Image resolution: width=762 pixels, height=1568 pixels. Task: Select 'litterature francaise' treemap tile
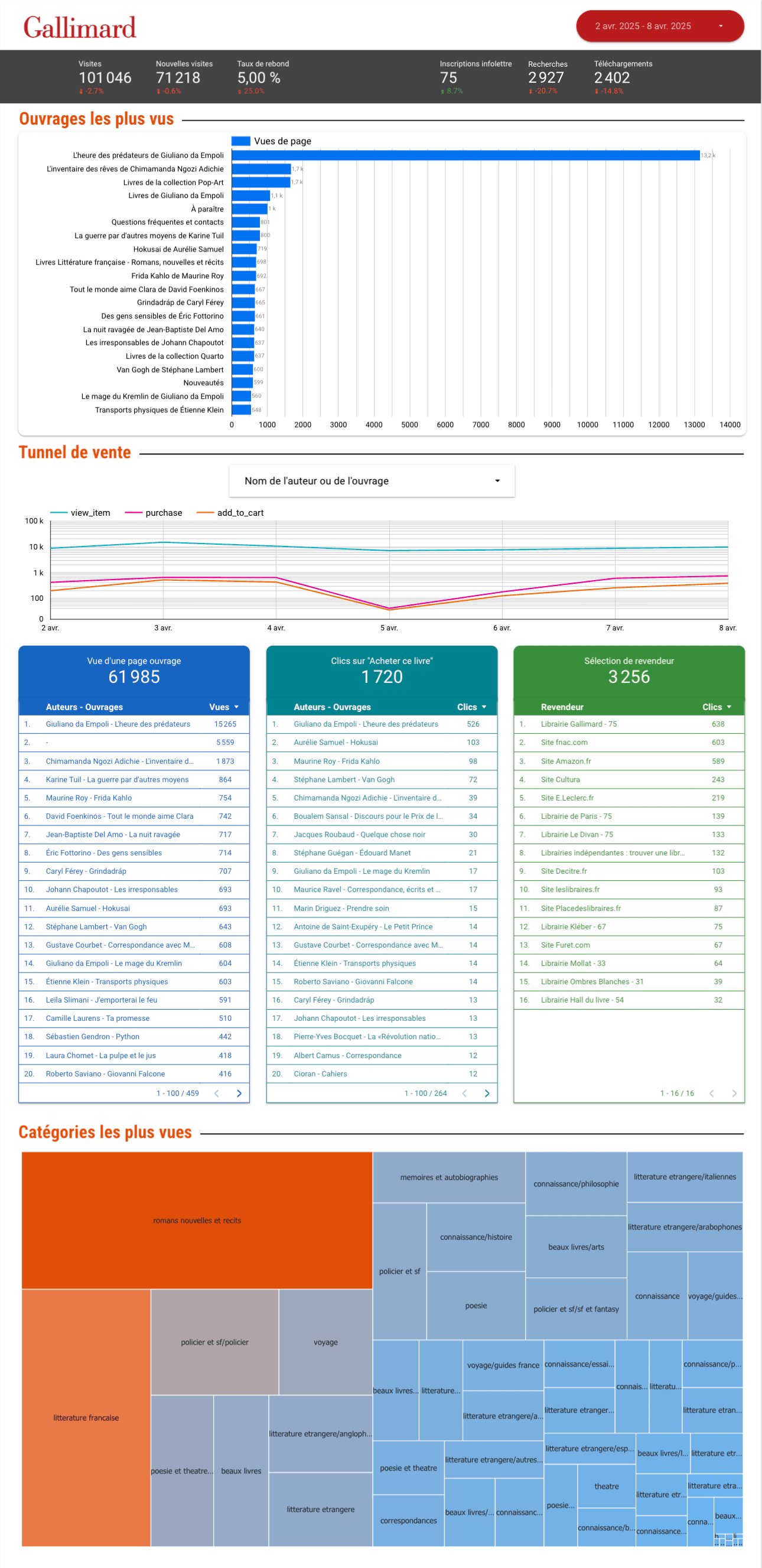pyautogui.click(x=86, y=1417)
